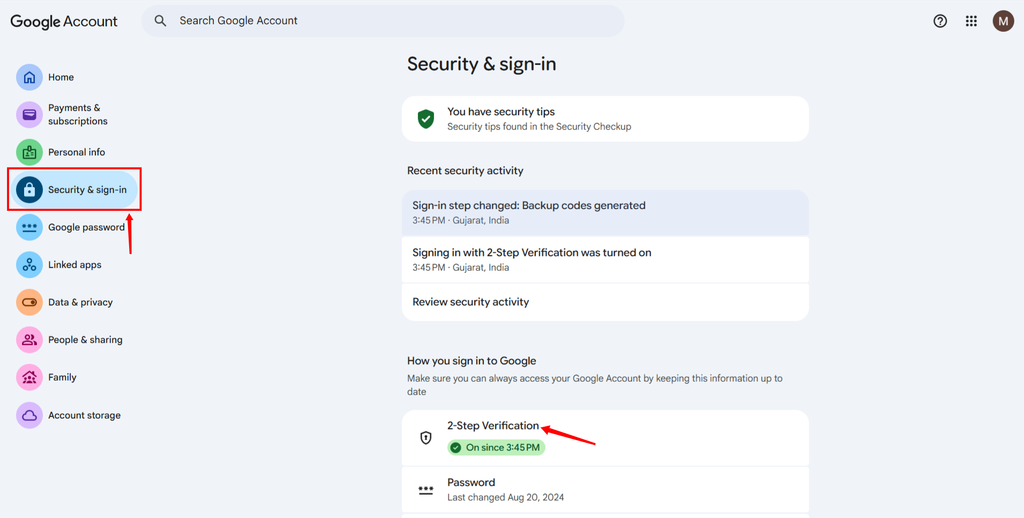Click Security tips found in Security Checkup text
The width and height of the screenshot is (1024, 518).
(539, 126)
